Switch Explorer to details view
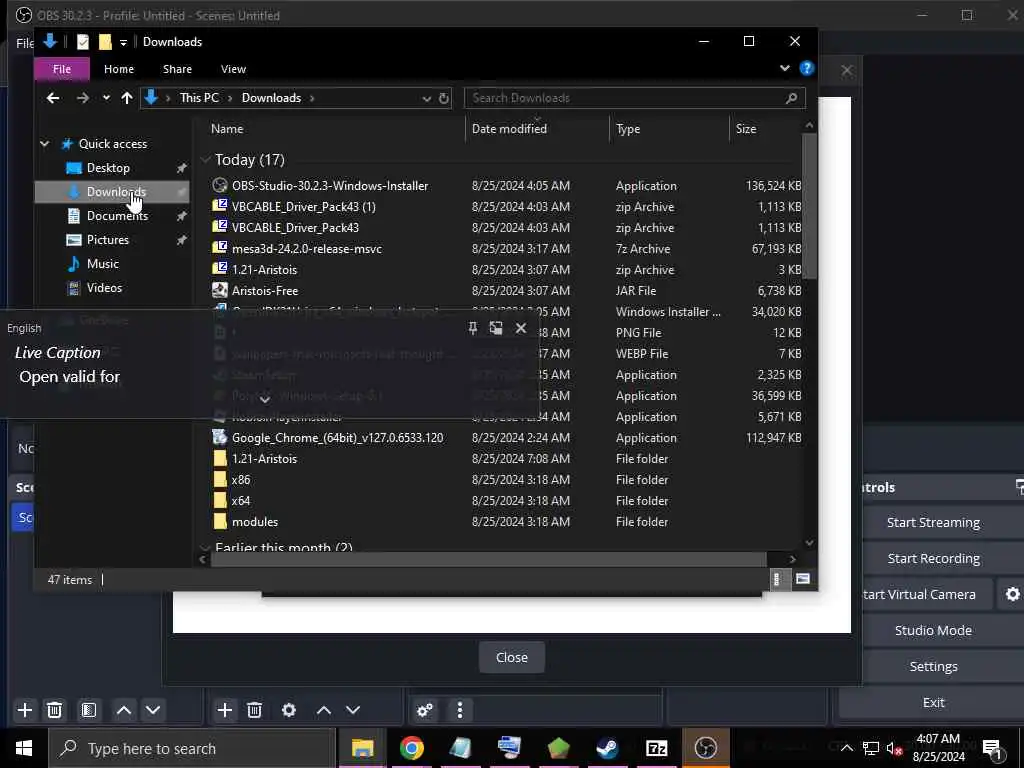The width and height of the screenshot is (1024, 768). [776, 579]
